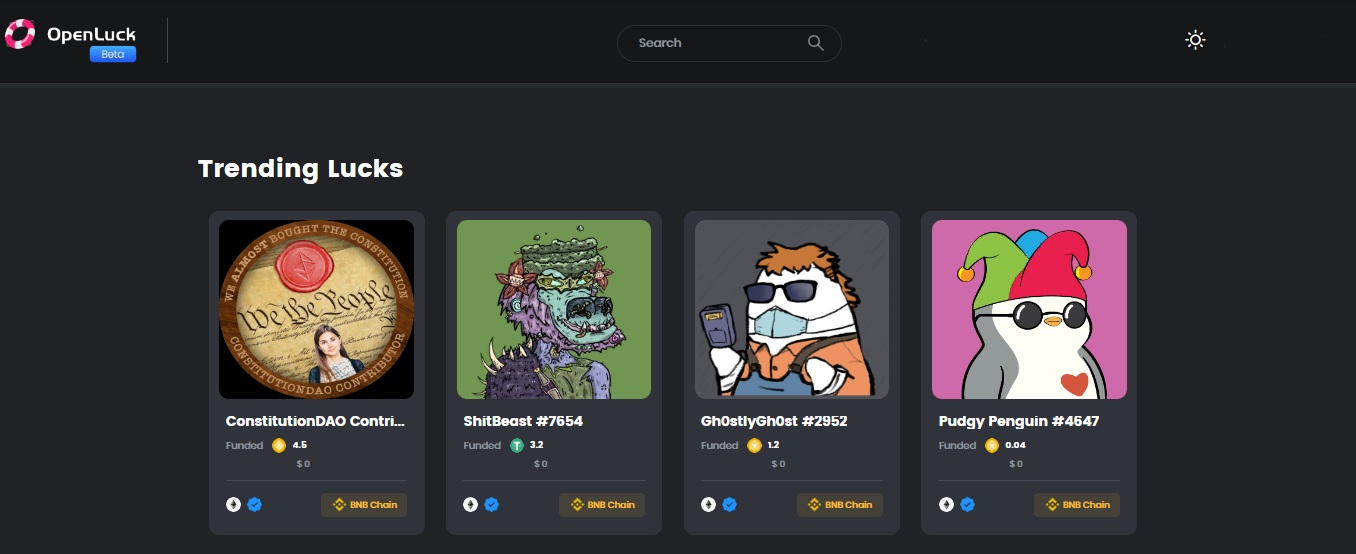Click the search magnifier icon

815,43
